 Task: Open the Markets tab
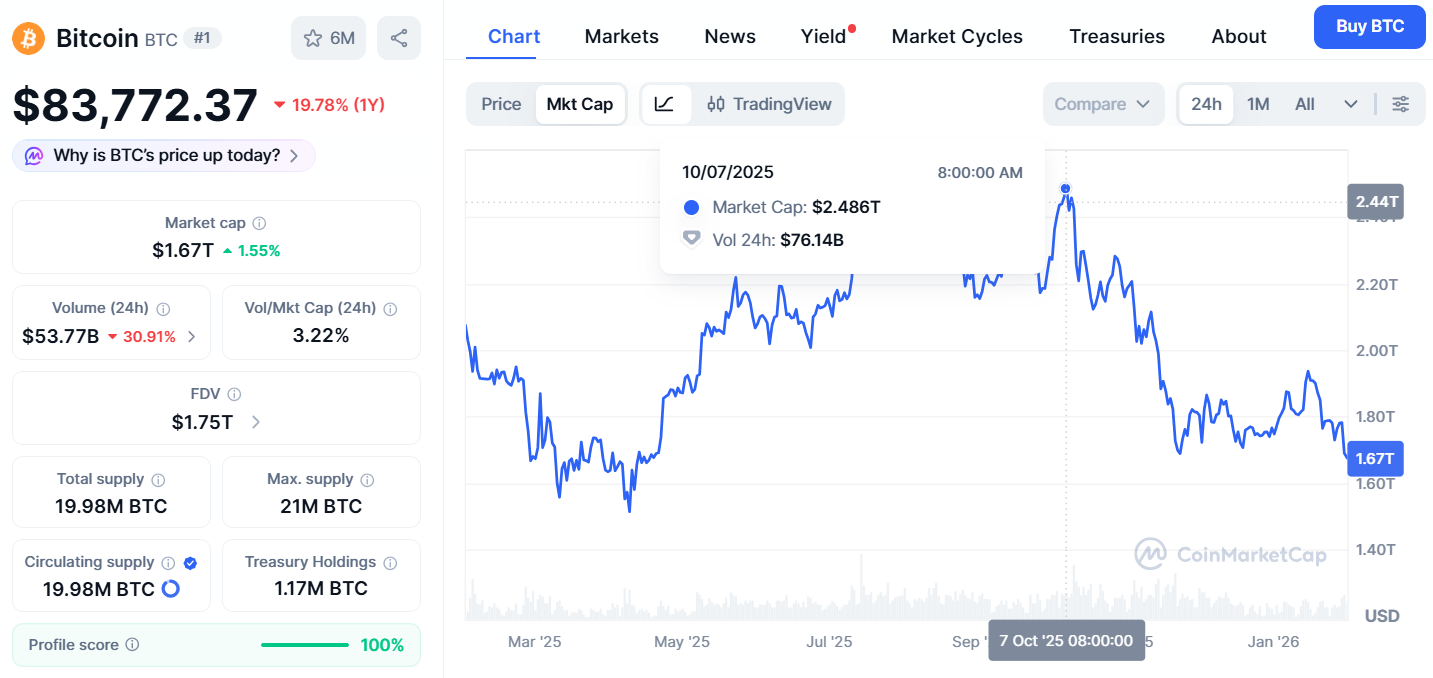pyautogui.click(x=621, y=37)
